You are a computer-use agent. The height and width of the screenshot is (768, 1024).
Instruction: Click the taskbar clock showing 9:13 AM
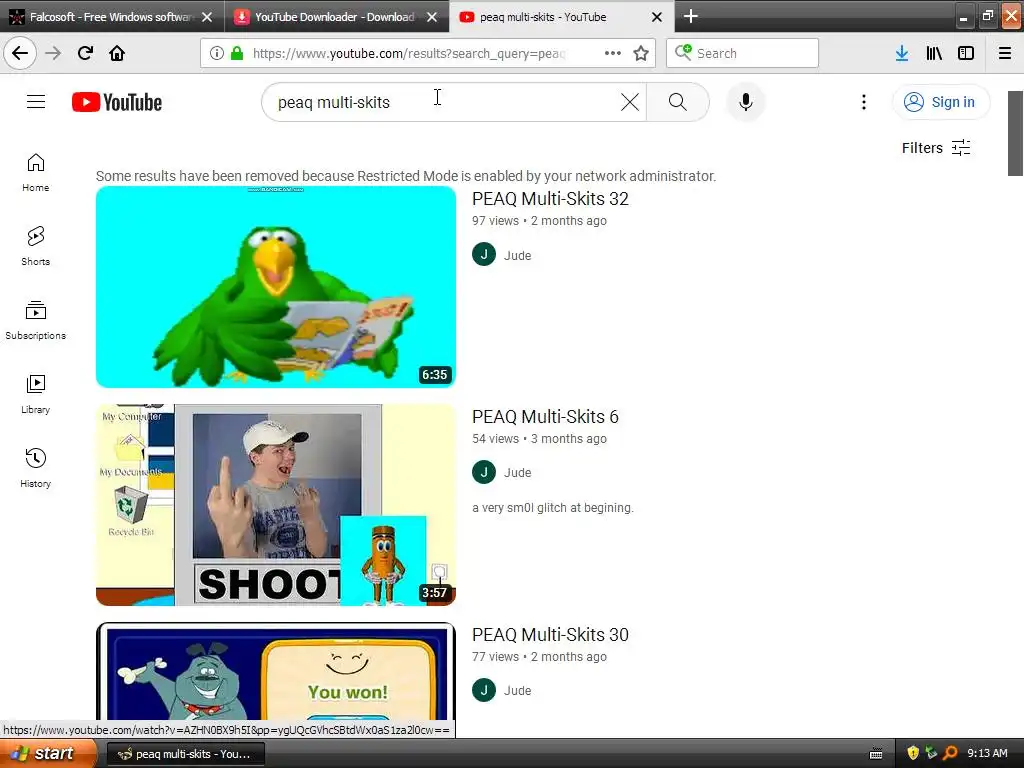coord(987,753)
